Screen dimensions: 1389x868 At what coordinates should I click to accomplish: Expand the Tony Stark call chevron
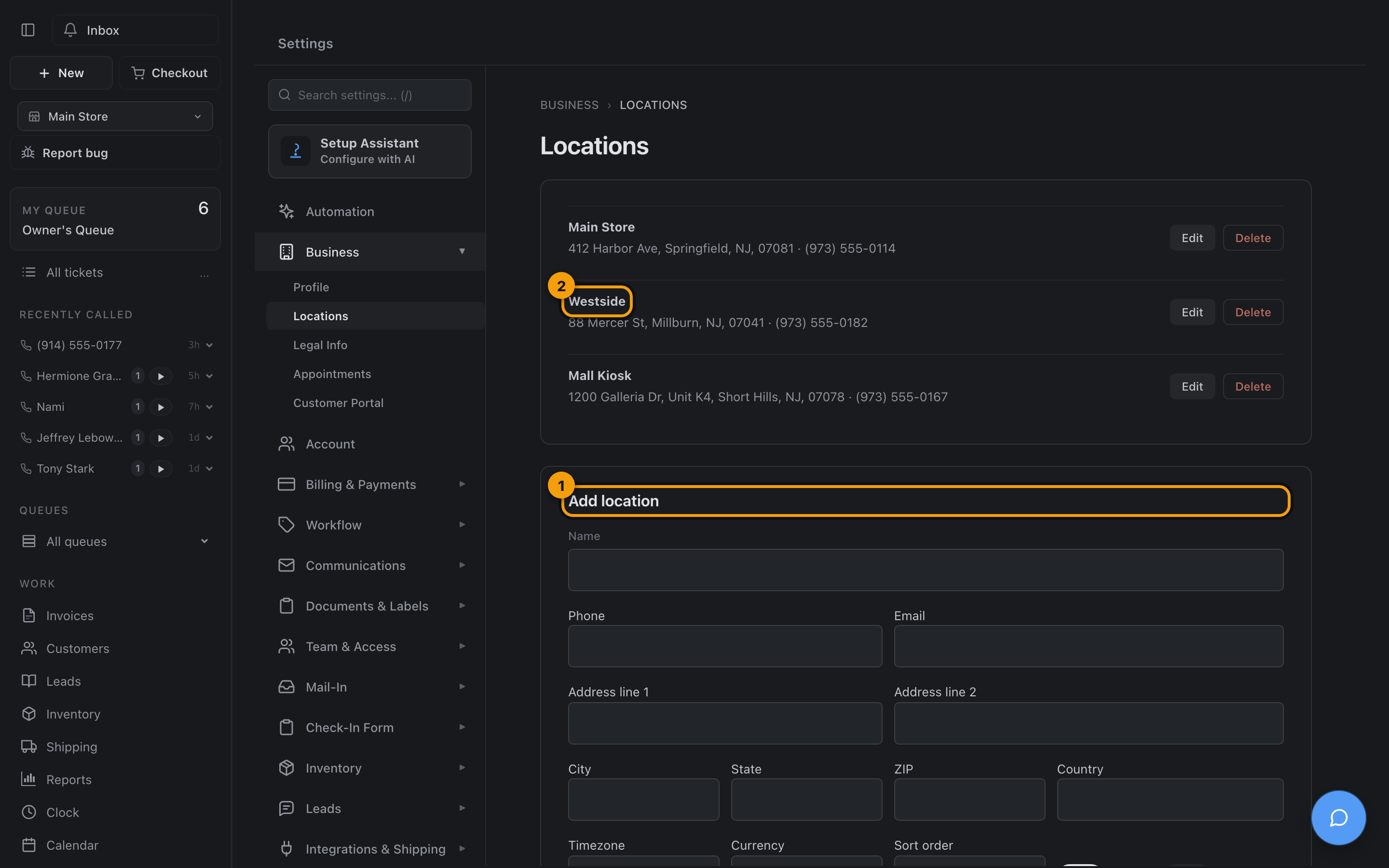click(209, 468)
